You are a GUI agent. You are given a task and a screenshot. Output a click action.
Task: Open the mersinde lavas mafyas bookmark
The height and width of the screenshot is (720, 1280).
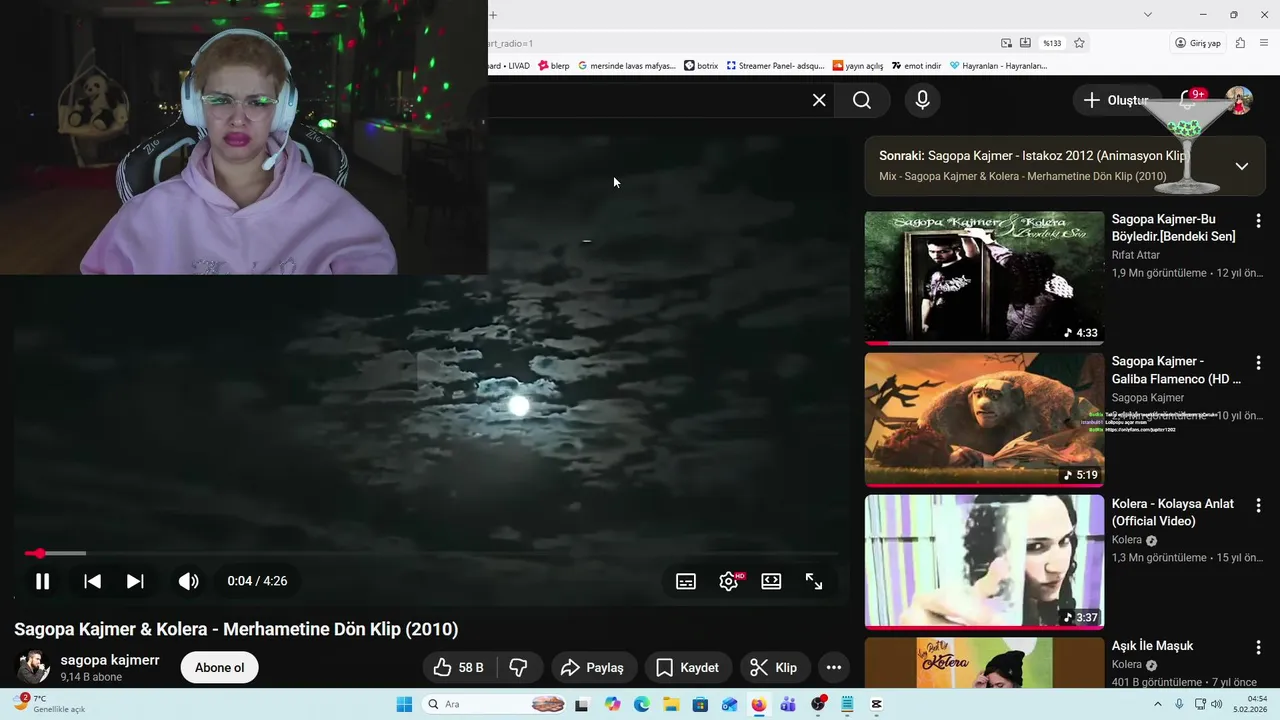pyautogui.click(x=626, y=65)
